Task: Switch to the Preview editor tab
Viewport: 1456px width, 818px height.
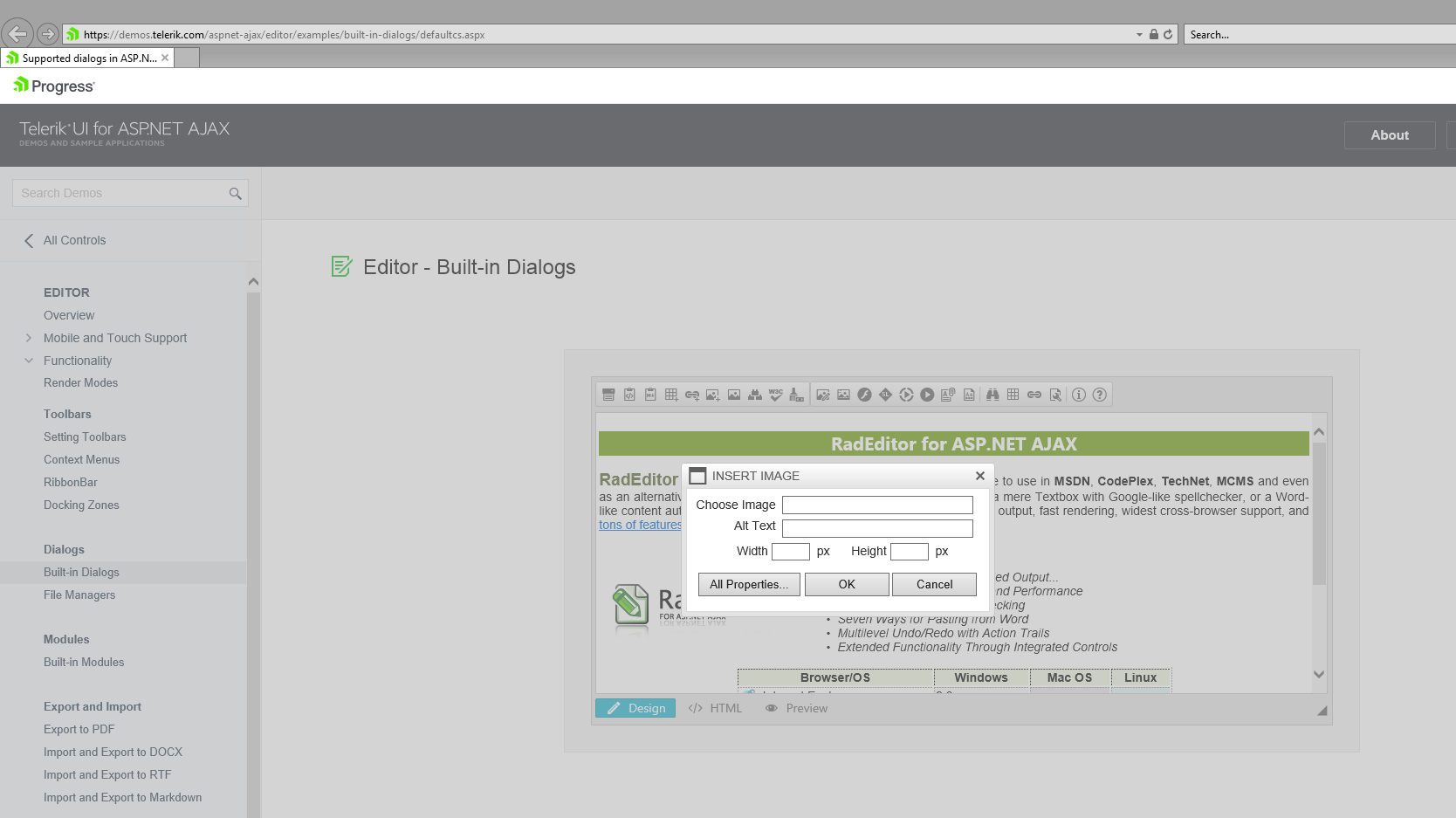Action: 796,708
